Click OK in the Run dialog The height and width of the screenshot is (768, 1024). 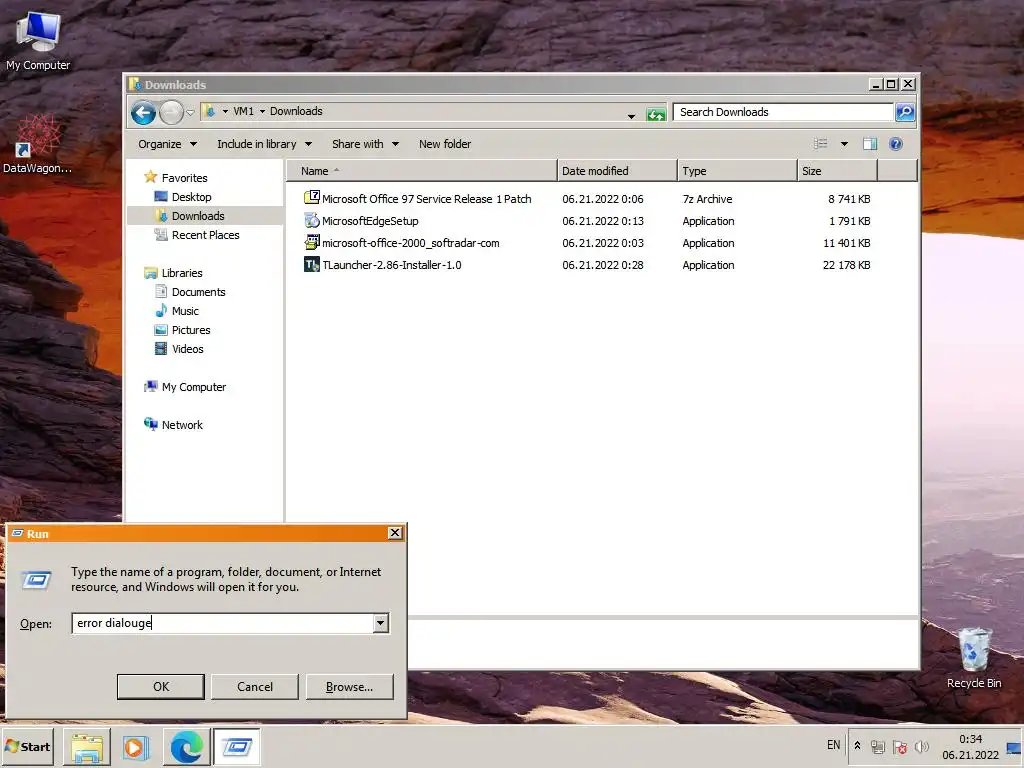(161, 686)
